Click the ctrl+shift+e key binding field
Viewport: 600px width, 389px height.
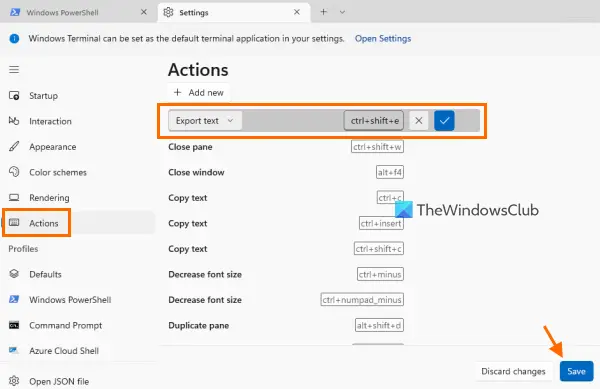coord(374,121)
